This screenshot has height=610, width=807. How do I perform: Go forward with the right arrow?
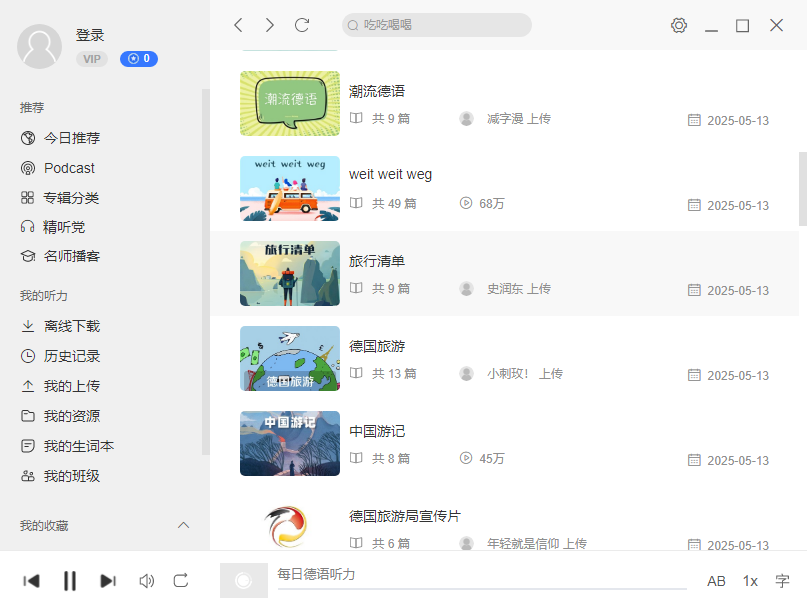tap(270, 25)
